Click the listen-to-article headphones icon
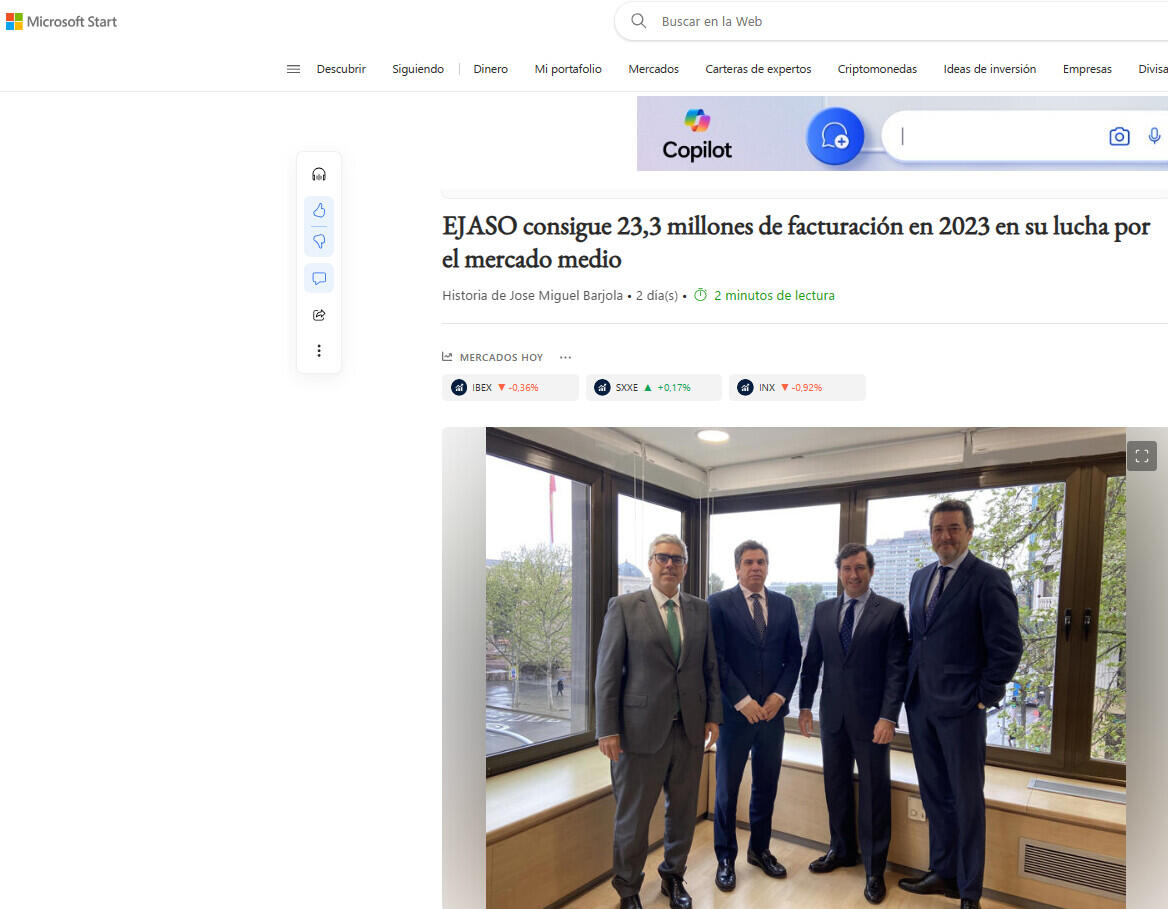The image size is (1168, 909). 319,174
